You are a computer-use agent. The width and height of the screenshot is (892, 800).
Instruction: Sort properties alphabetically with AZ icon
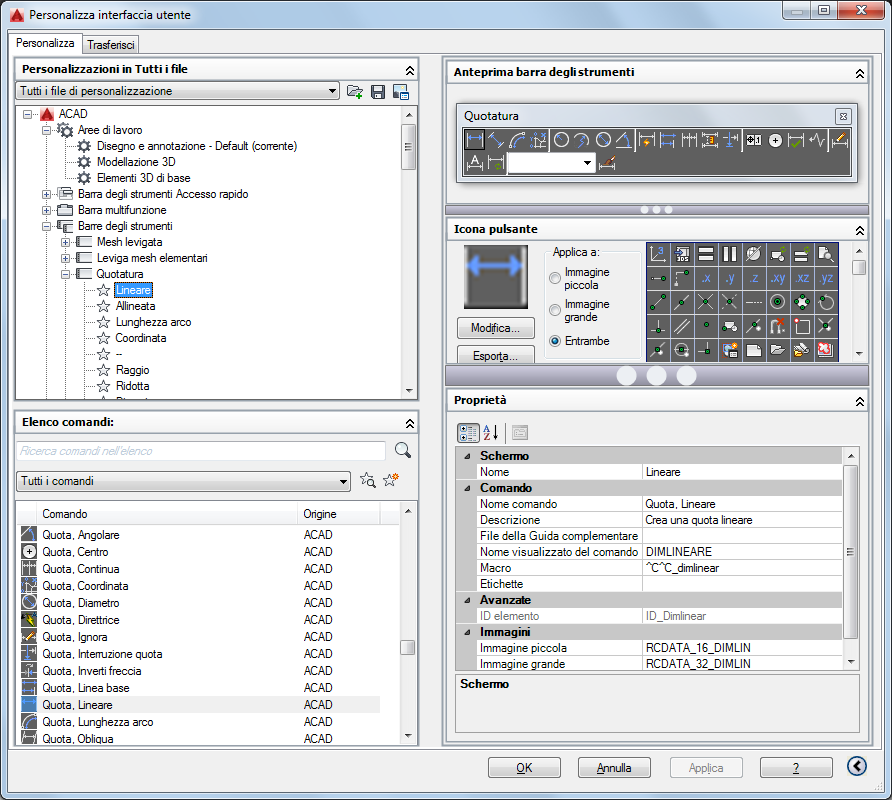tap(490, 432)
